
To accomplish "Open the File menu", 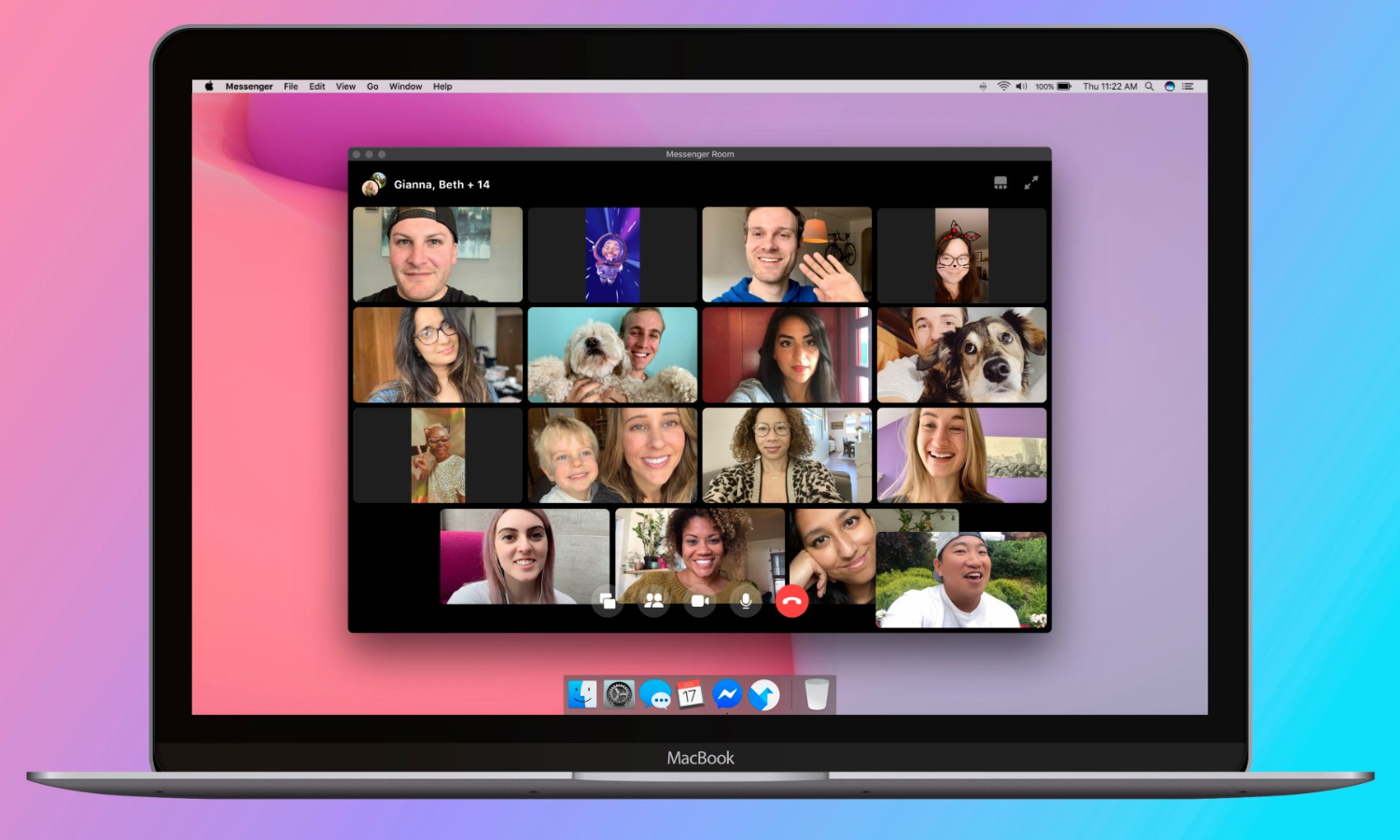I will coord(291,87).
